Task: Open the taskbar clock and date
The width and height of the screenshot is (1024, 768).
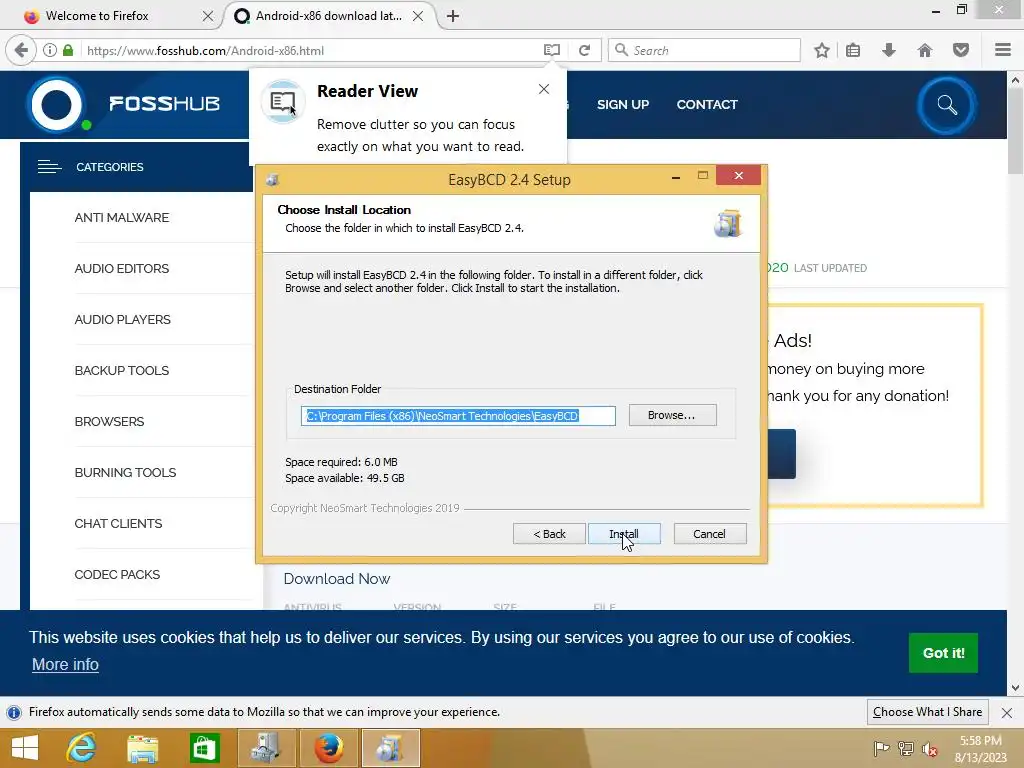Action: tap(980, 748)
